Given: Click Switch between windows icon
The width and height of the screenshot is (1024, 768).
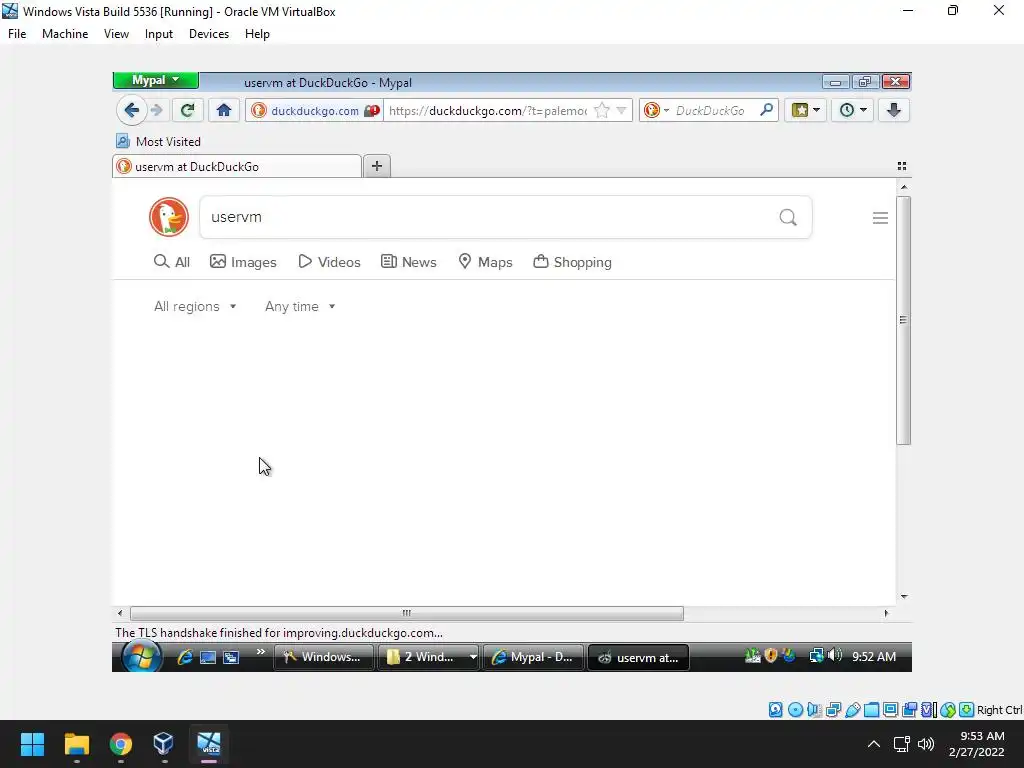Looking at the screenshot, I should click(231, 657).
